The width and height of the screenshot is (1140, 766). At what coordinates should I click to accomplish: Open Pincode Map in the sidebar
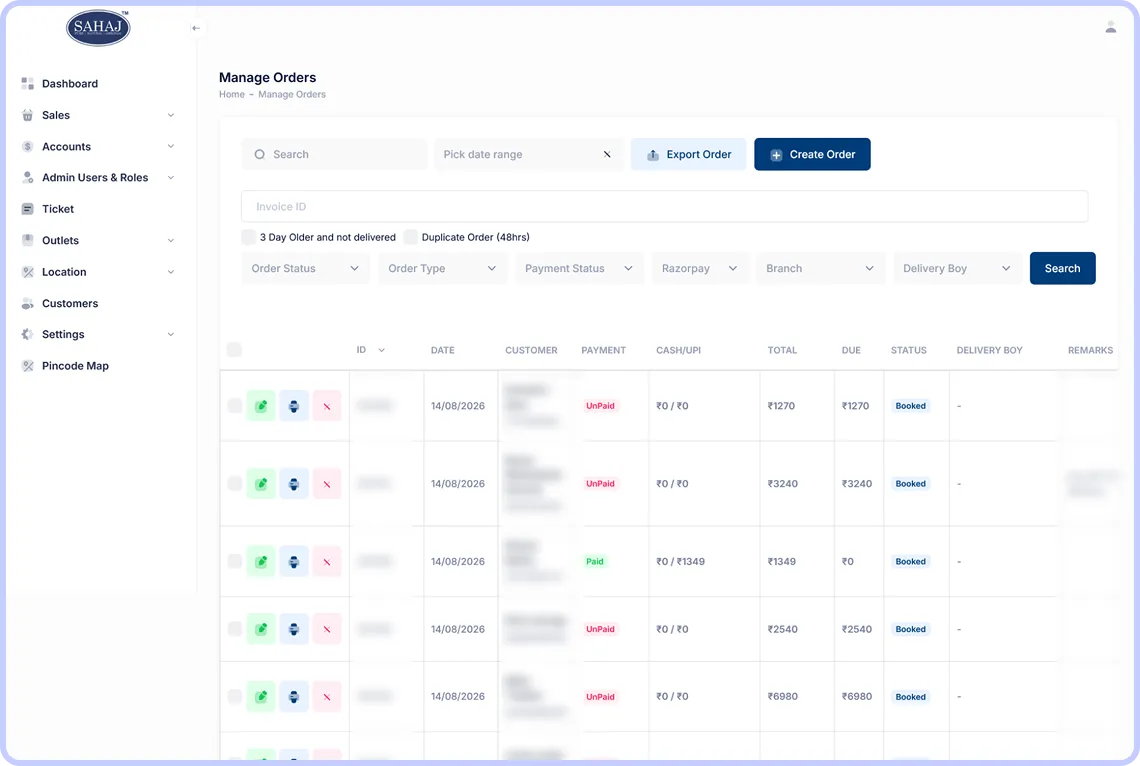pyautogui.click(x=76, y=366)
